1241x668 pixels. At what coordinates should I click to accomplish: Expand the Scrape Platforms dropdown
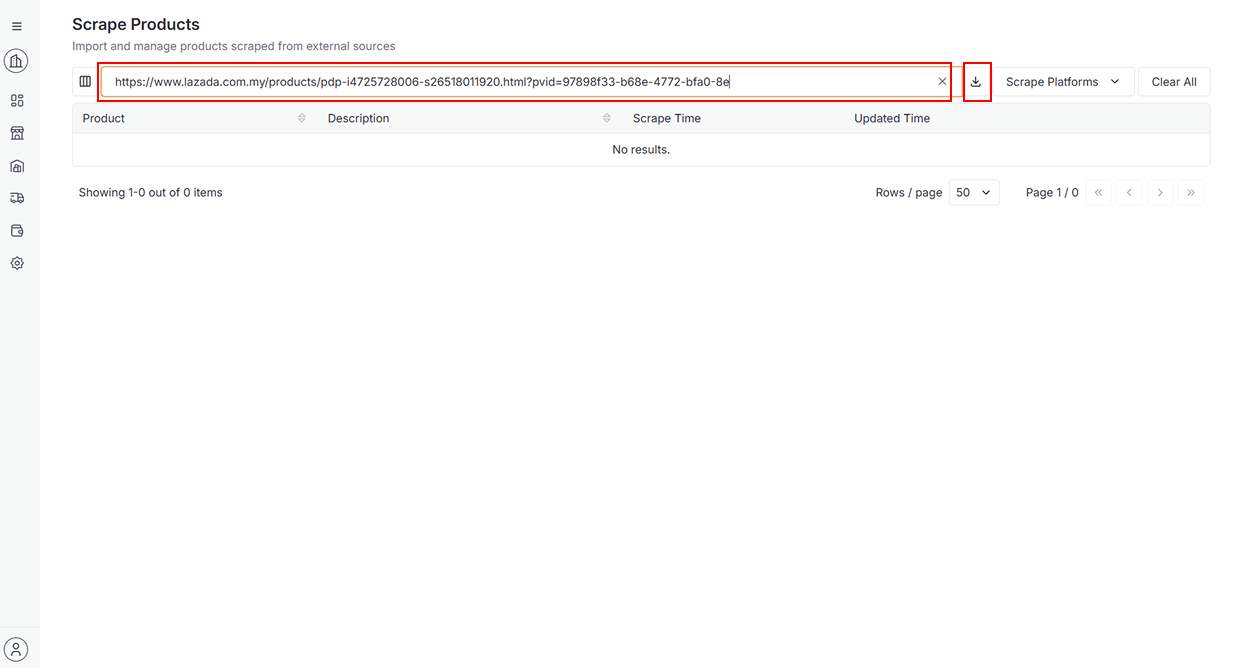click(1063, 82)
